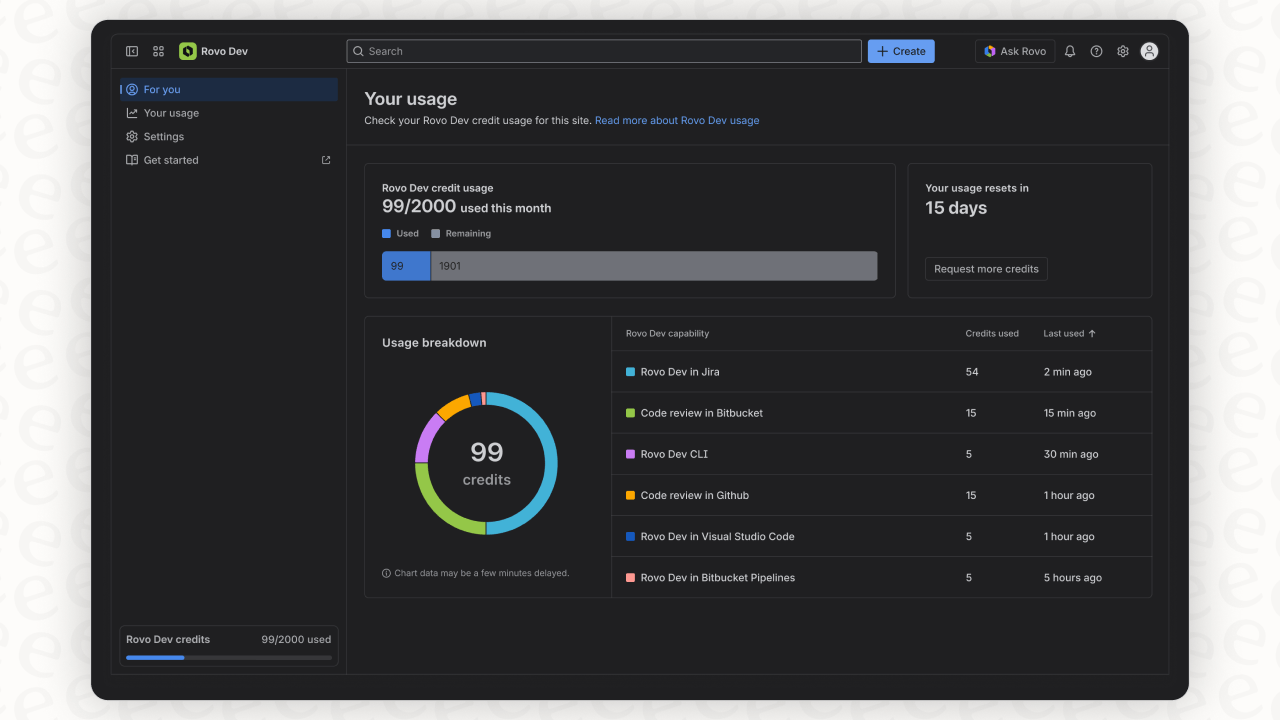Focus the Search input field
Viewport: 1280px width, 720px height.
(x=604, y=51)
